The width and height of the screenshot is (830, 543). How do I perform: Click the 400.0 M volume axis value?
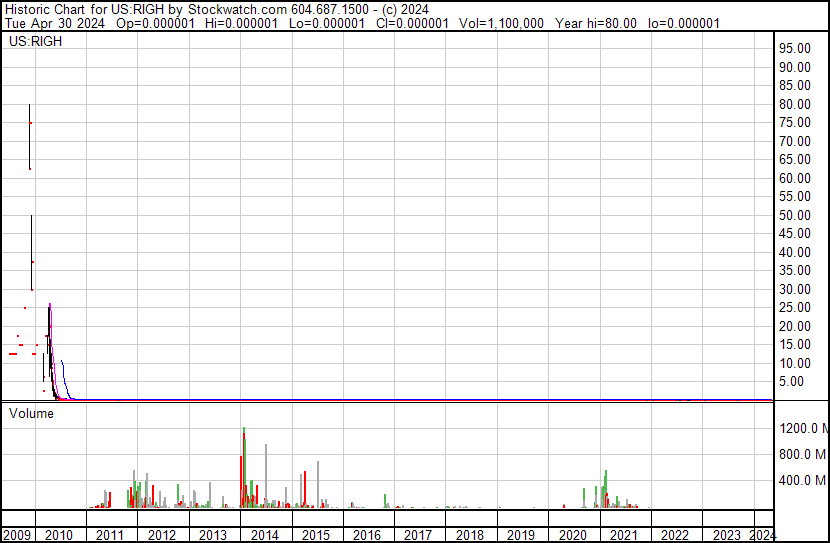coord(802,481)
